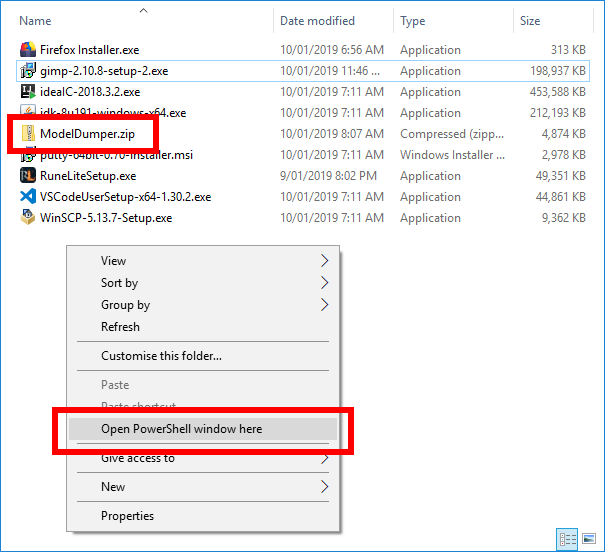Click the VSCodeUserSetup file icon
This screenshot has height=552, width=605.
pyautogui.click(x=28, y=197)
